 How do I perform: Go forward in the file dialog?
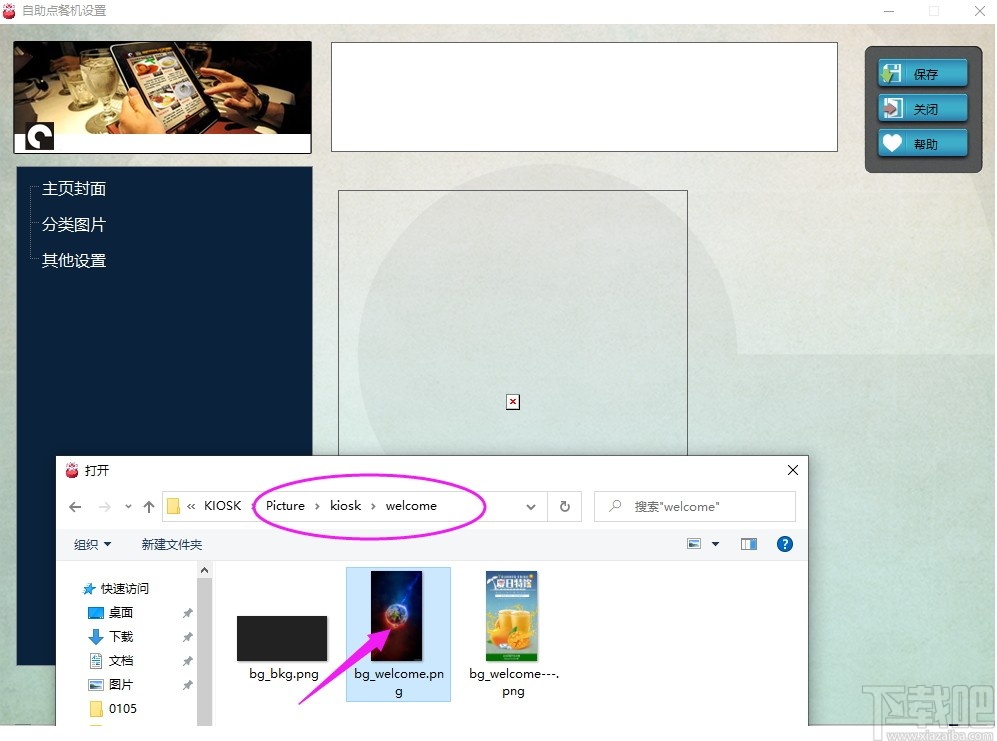pyautogui.click(x=105, y=507)
